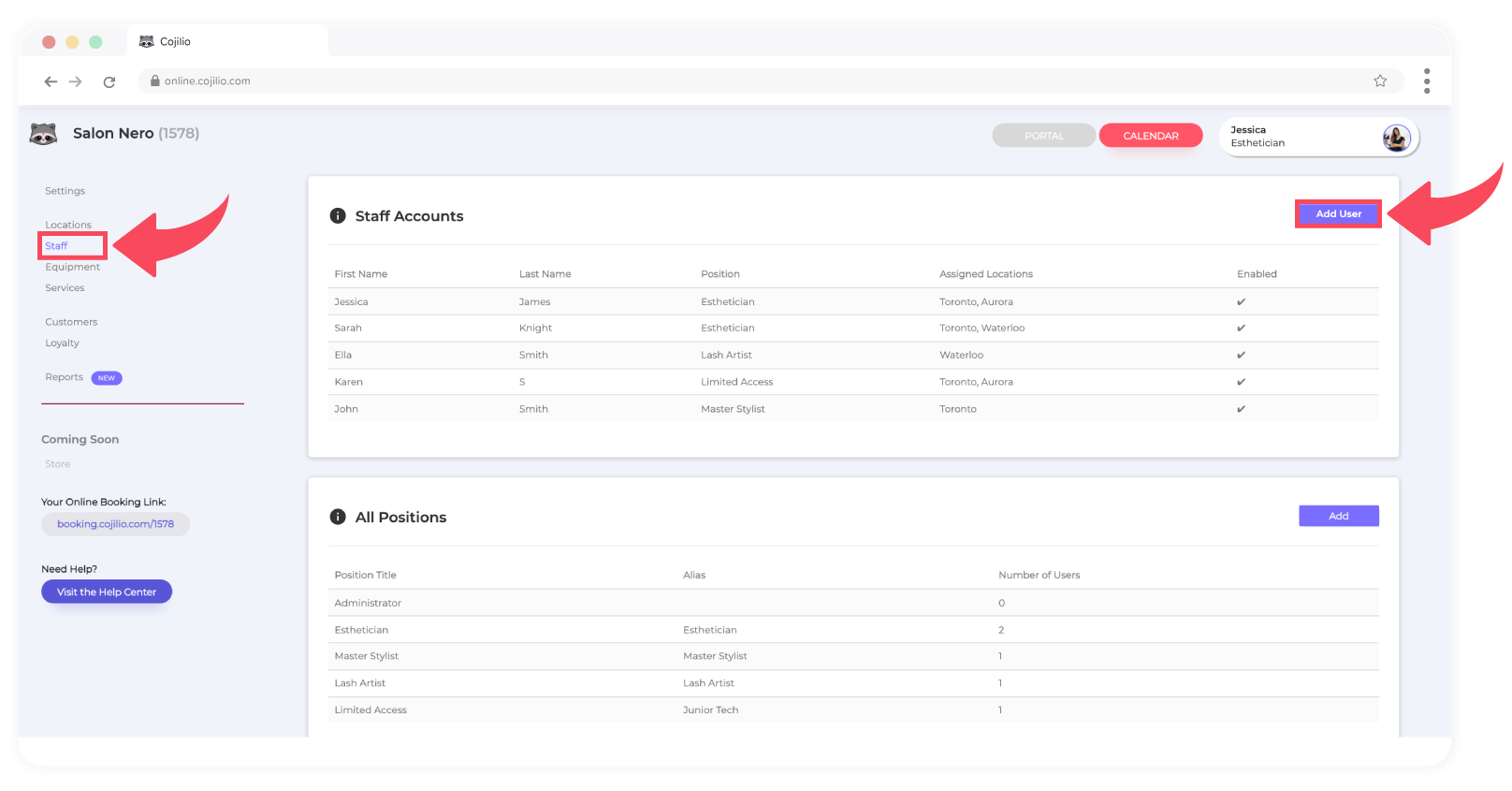
Task: Switch to the Calendar view
Action: (1150, 136)
